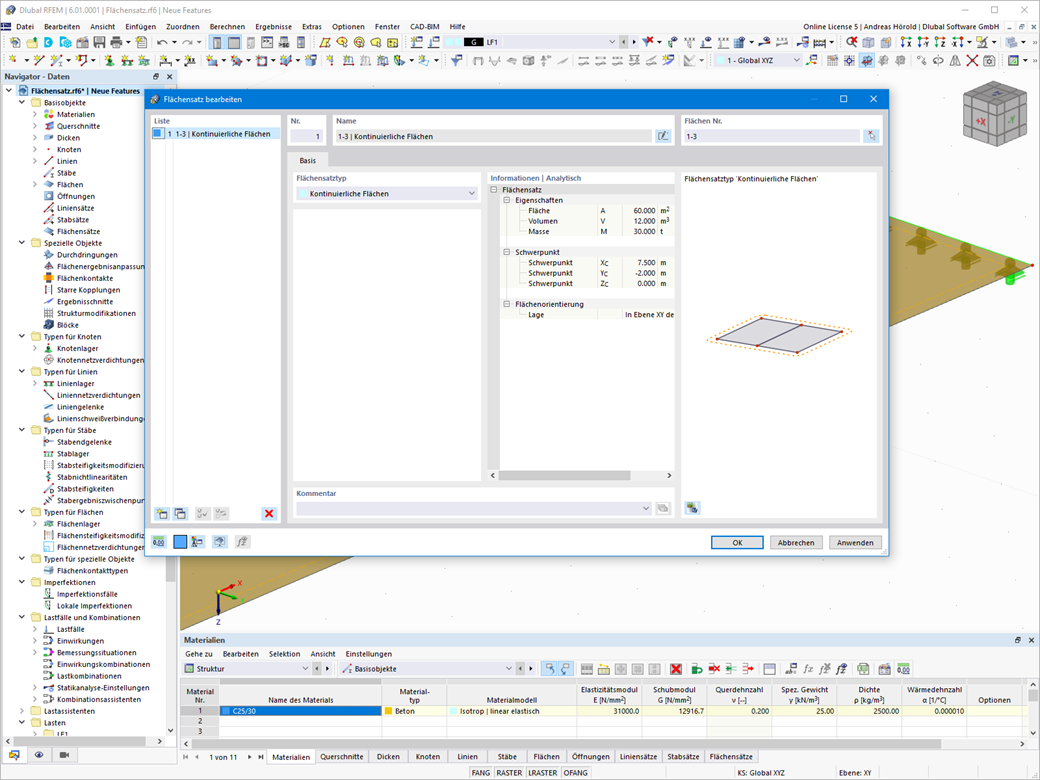Switch to the Querschnitte table tab
This screenshot has width=1040, height=780.
pyautogui.click(x=342, y=757)
